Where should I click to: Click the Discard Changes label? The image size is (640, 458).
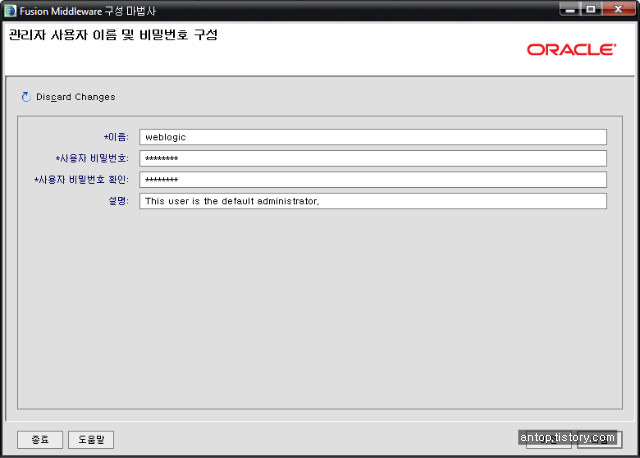pos(76,97)
